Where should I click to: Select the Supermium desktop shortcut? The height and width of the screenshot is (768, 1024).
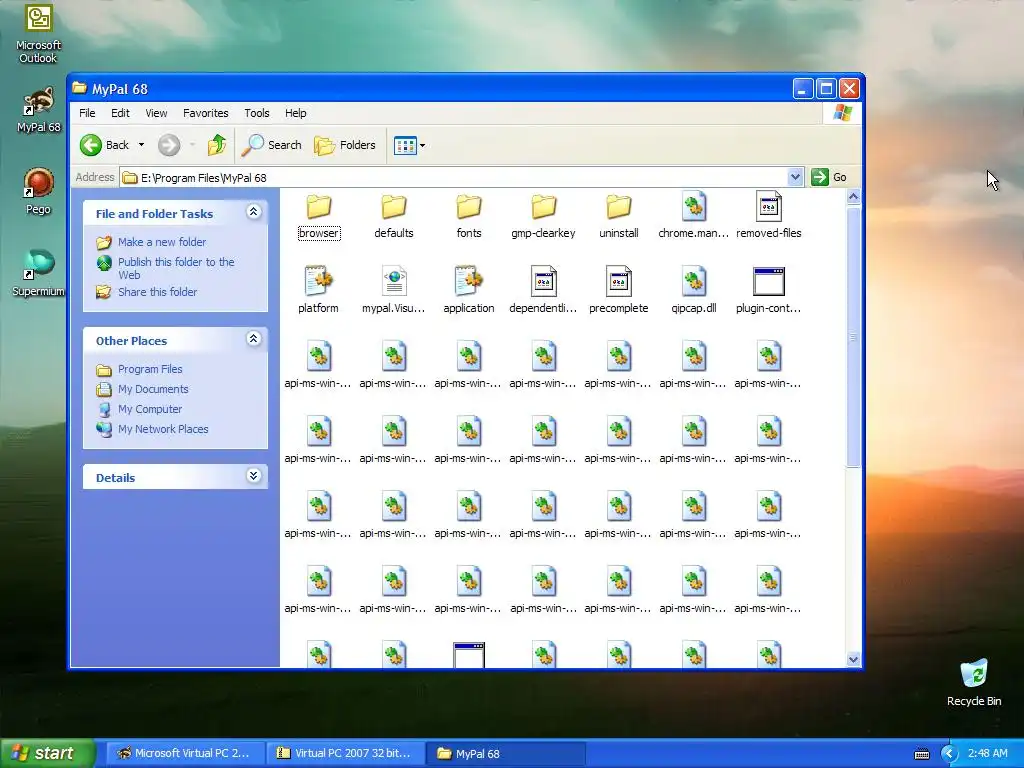(39, 273)
